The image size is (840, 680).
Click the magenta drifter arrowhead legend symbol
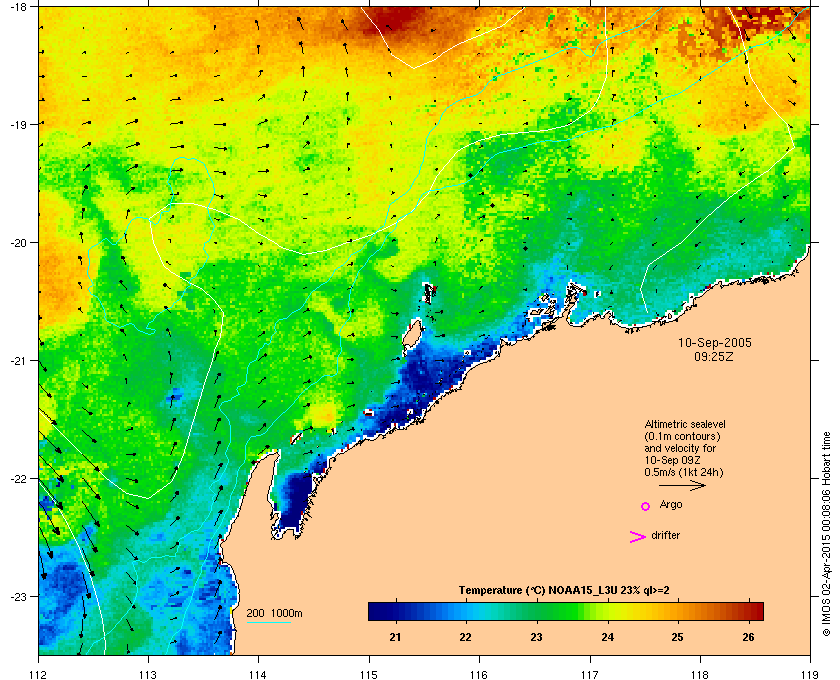tap(637, 537)
